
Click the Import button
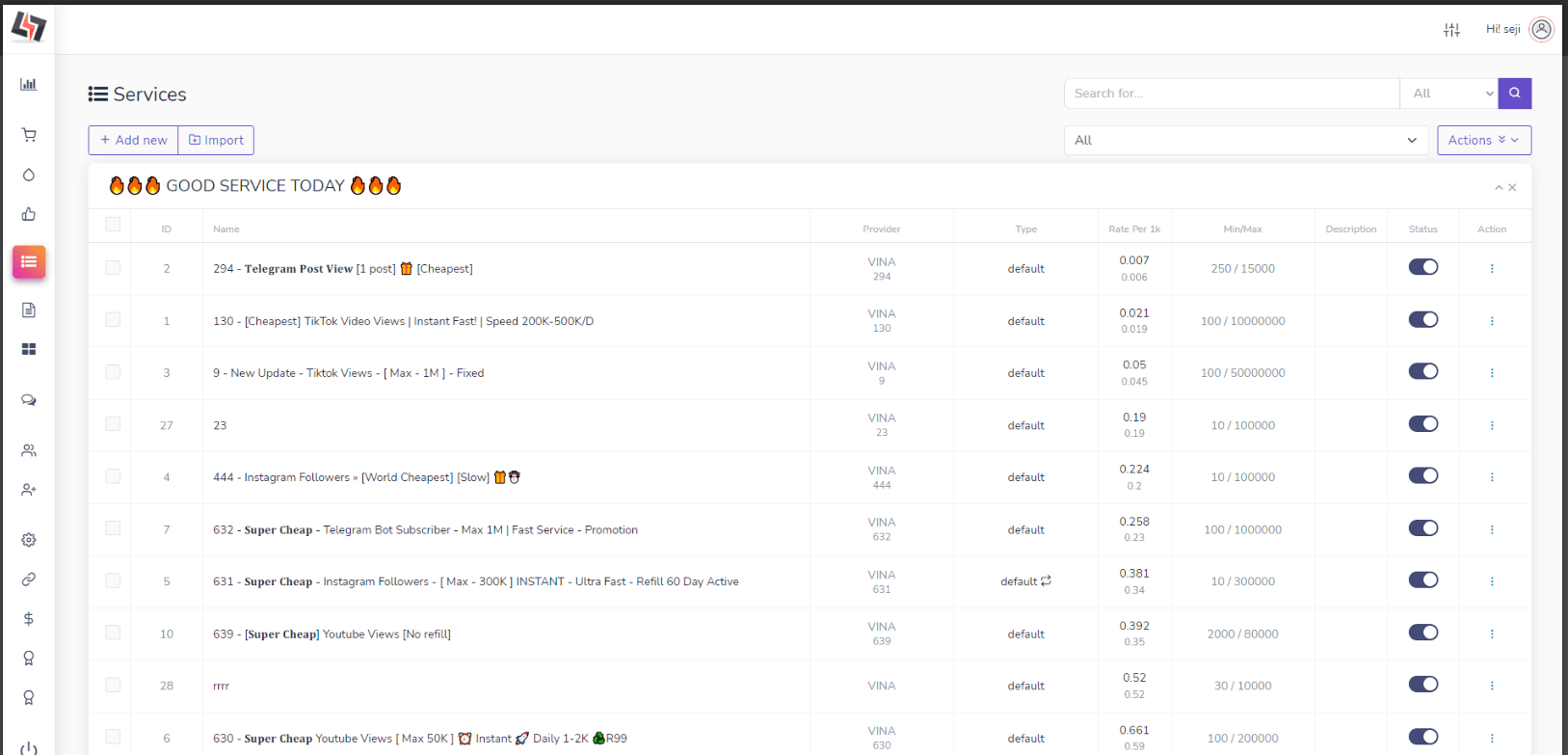click(216, 140)
